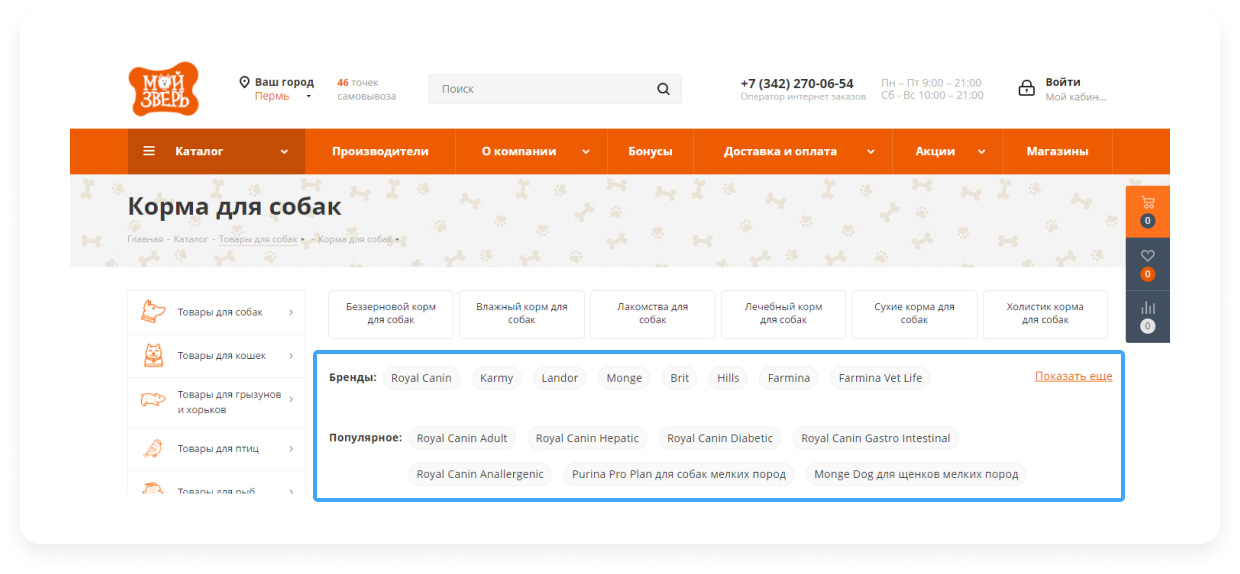Choose the Brit brand tag
The image size is (1240, 574).
pos(680,378)
